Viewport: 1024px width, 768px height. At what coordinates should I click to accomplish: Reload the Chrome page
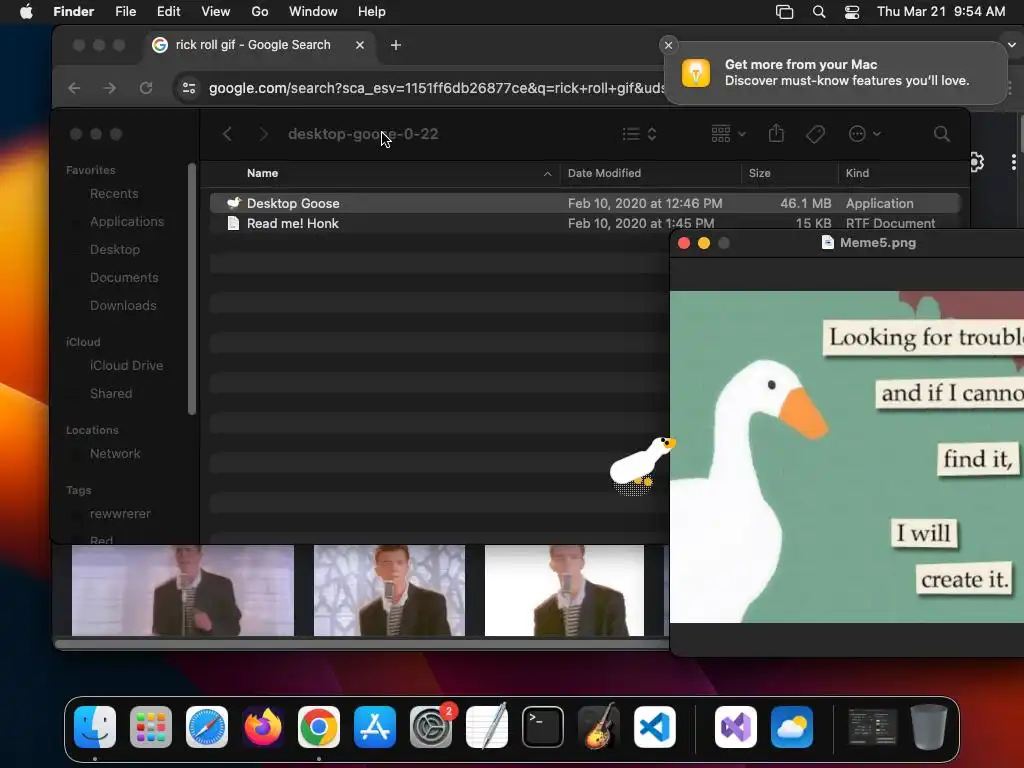146,88
